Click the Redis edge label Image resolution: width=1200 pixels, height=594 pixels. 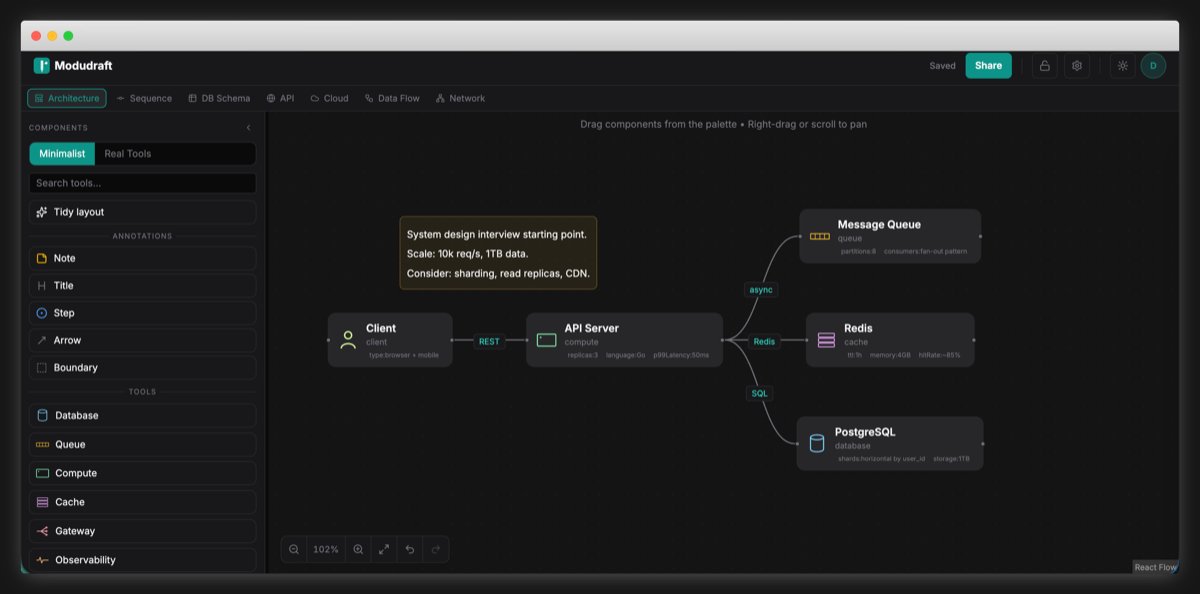coord(764,341)
